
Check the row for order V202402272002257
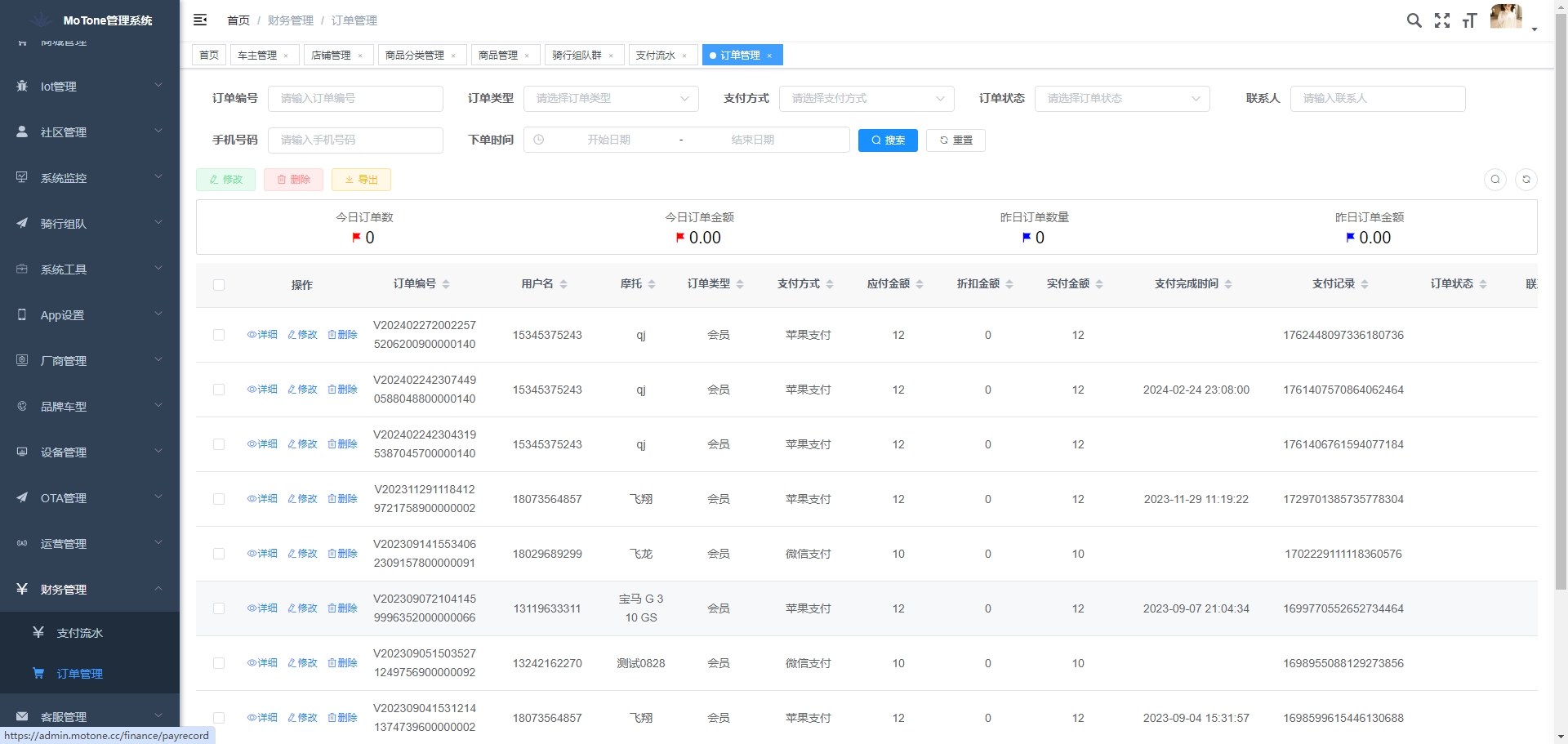219,335
